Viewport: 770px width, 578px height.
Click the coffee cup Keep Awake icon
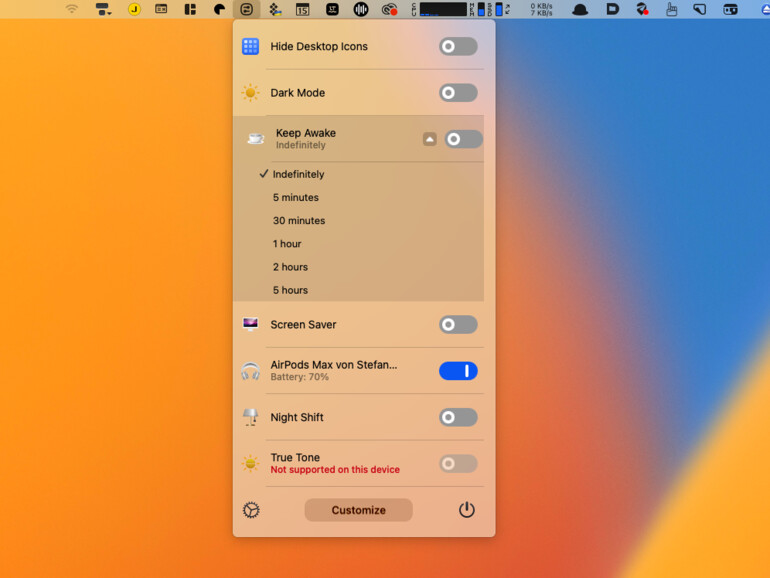(255, 139)
